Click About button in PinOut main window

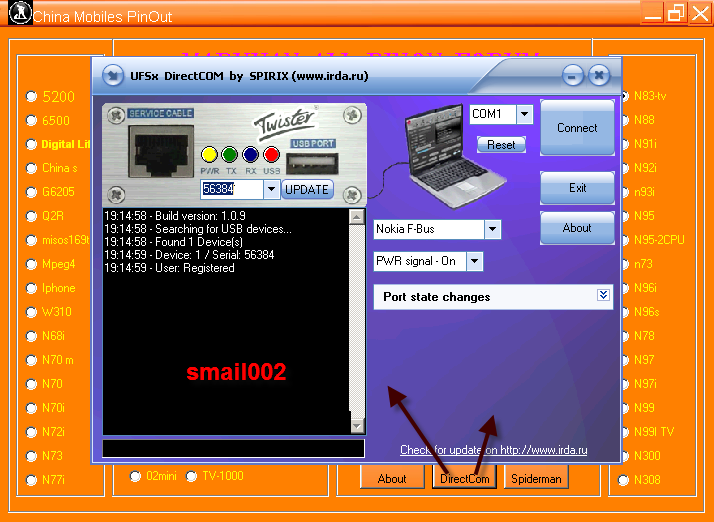[392, 479]
